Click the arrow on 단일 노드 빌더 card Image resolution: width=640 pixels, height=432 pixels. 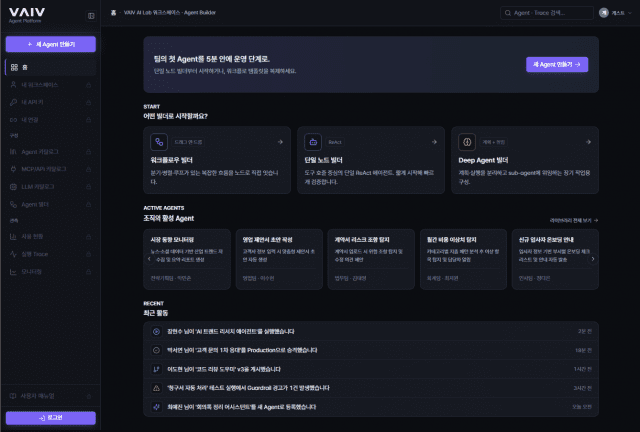click(x=434, y=142)
